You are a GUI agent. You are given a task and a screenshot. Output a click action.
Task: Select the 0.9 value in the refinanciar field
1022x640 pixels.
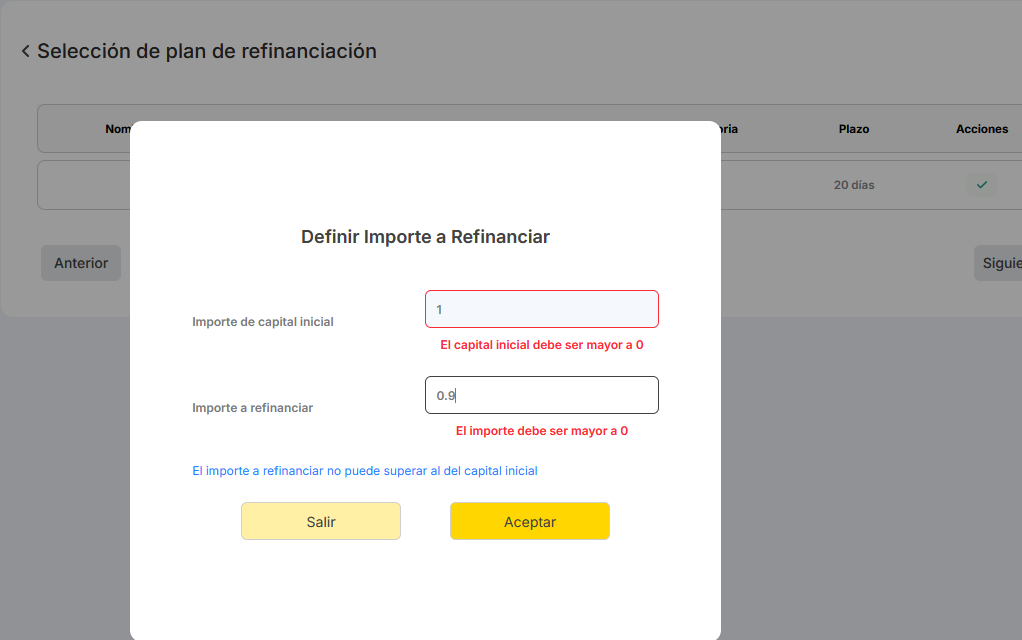click(445, 395)
